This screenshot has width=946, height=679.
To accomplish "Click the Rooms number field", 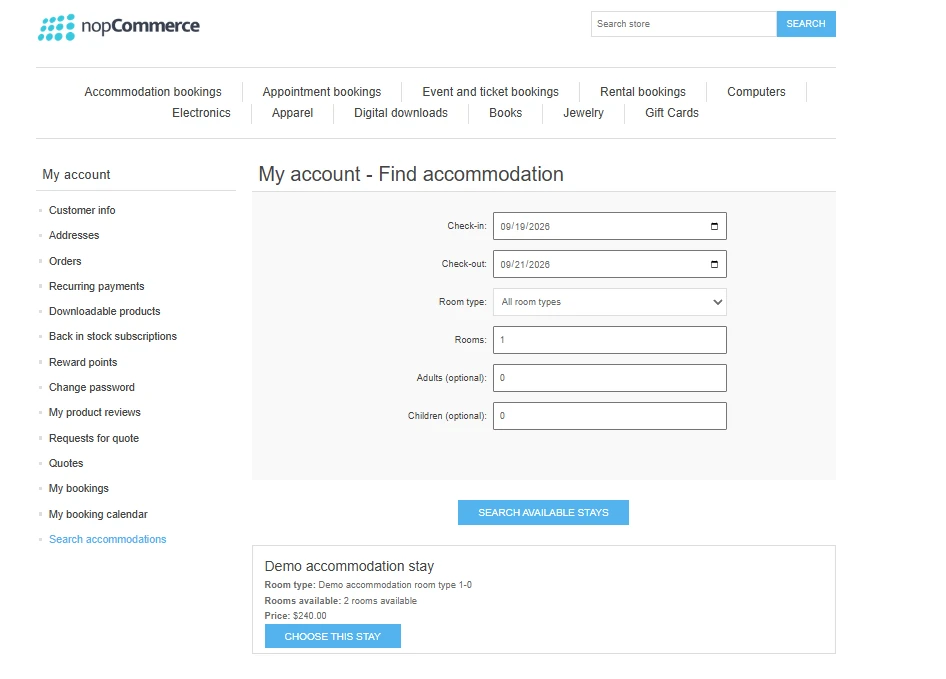I will coord(609,340).
